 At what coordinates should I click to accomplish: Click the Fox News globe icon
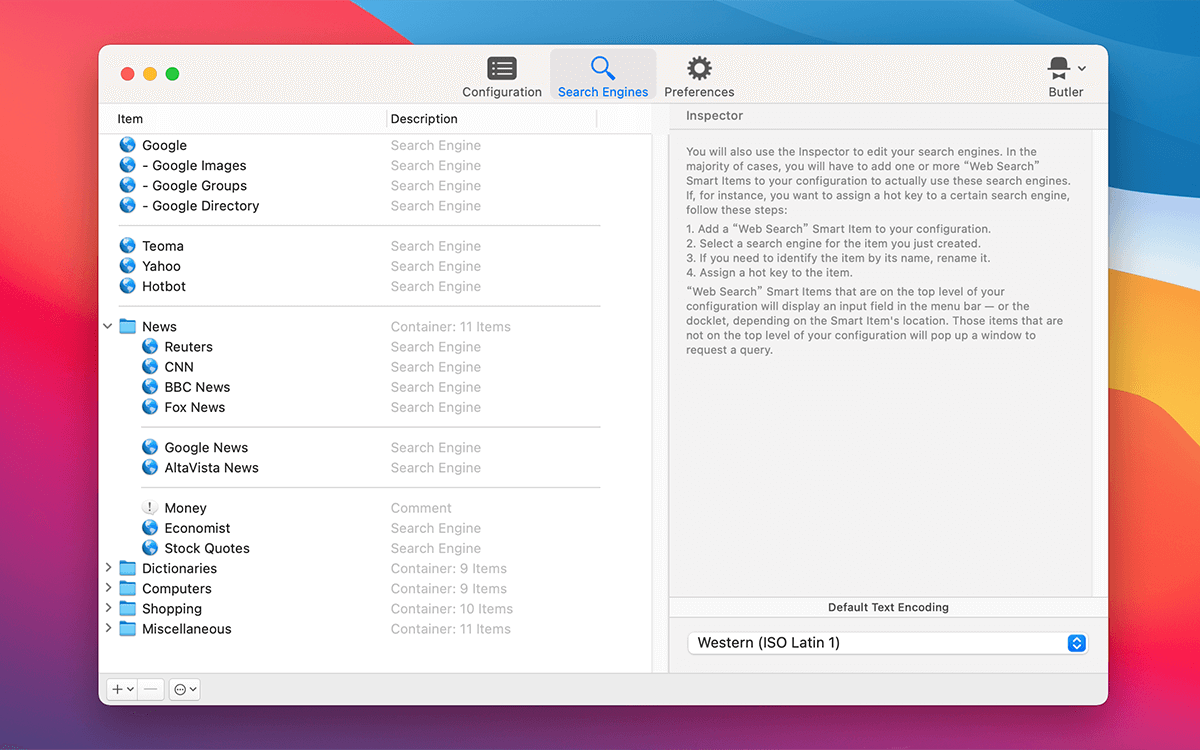pos(150,407)
